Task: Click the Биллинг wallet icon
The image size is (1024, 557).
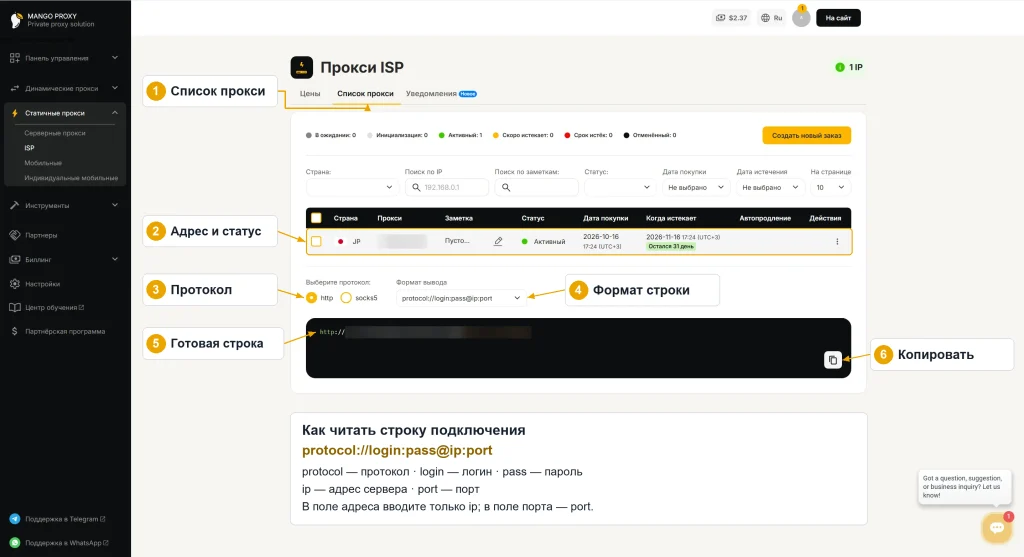Action: 14,259
